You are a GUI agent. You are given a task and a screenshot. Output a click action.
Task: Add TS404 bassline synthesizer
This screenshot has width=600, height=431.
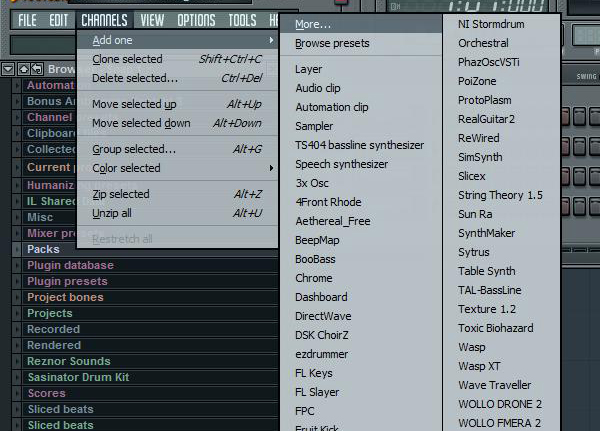point(361,145)
